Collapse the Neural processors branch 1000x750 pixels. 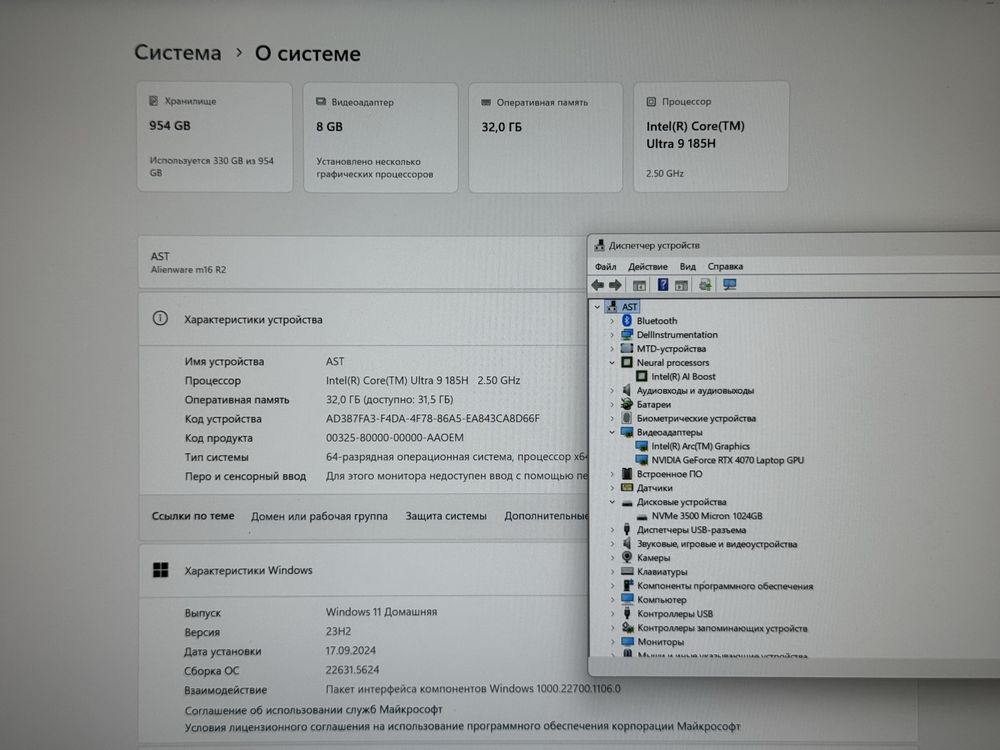pyautogui.click(x=612, y=362)
